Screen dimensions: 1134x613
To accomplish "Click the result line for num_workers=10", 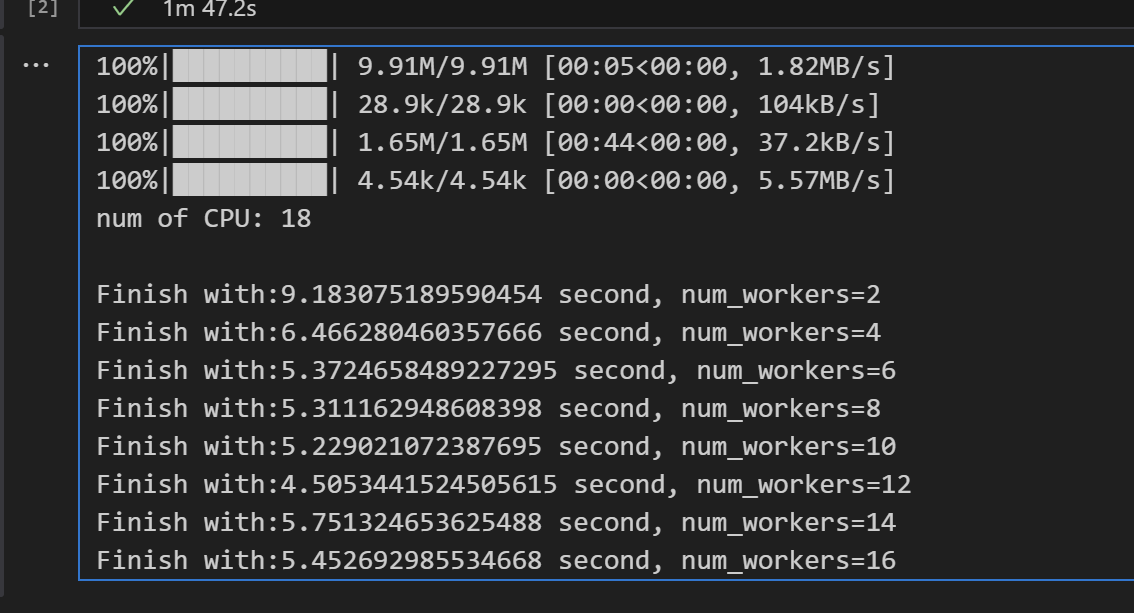I will tap(496, 447).
